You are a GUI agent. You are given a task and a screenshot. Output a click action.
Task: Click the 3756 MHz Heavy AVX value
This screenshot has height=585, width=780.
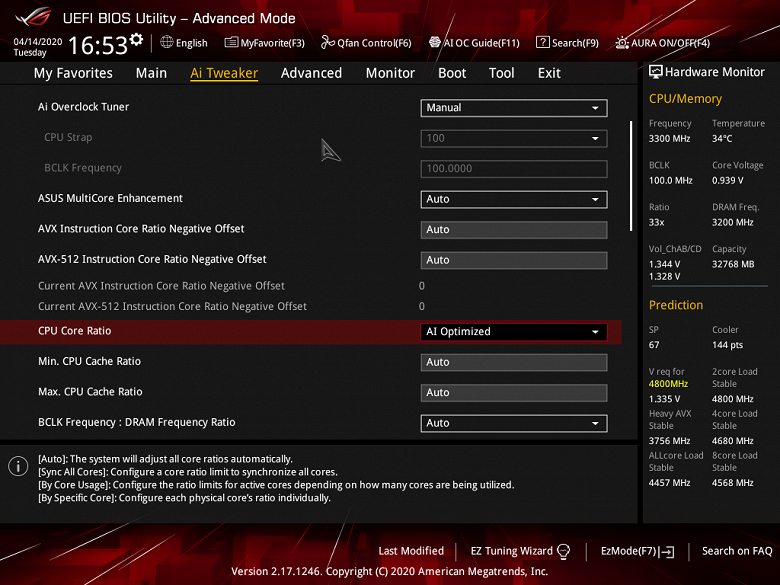click(669, 441)
